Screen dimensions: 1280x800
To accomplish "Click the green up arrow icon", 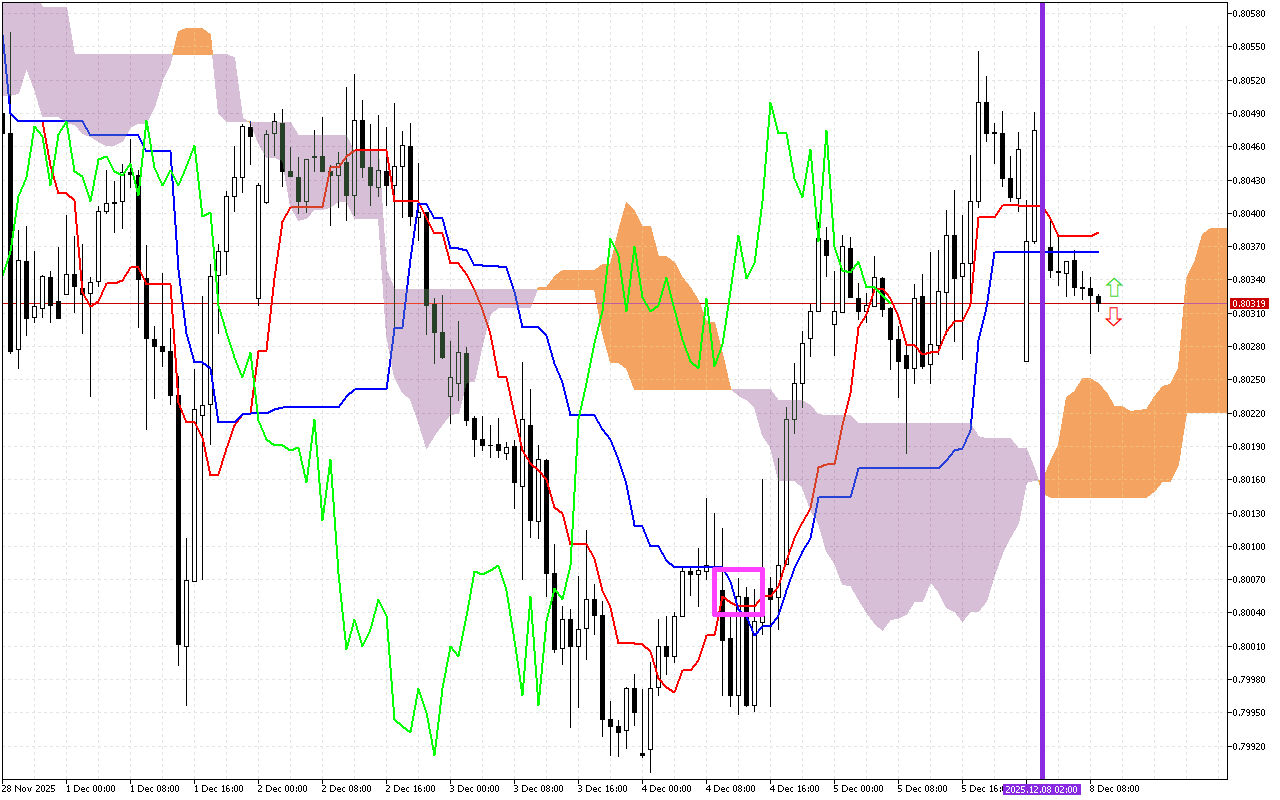I will click(1114, 288).
